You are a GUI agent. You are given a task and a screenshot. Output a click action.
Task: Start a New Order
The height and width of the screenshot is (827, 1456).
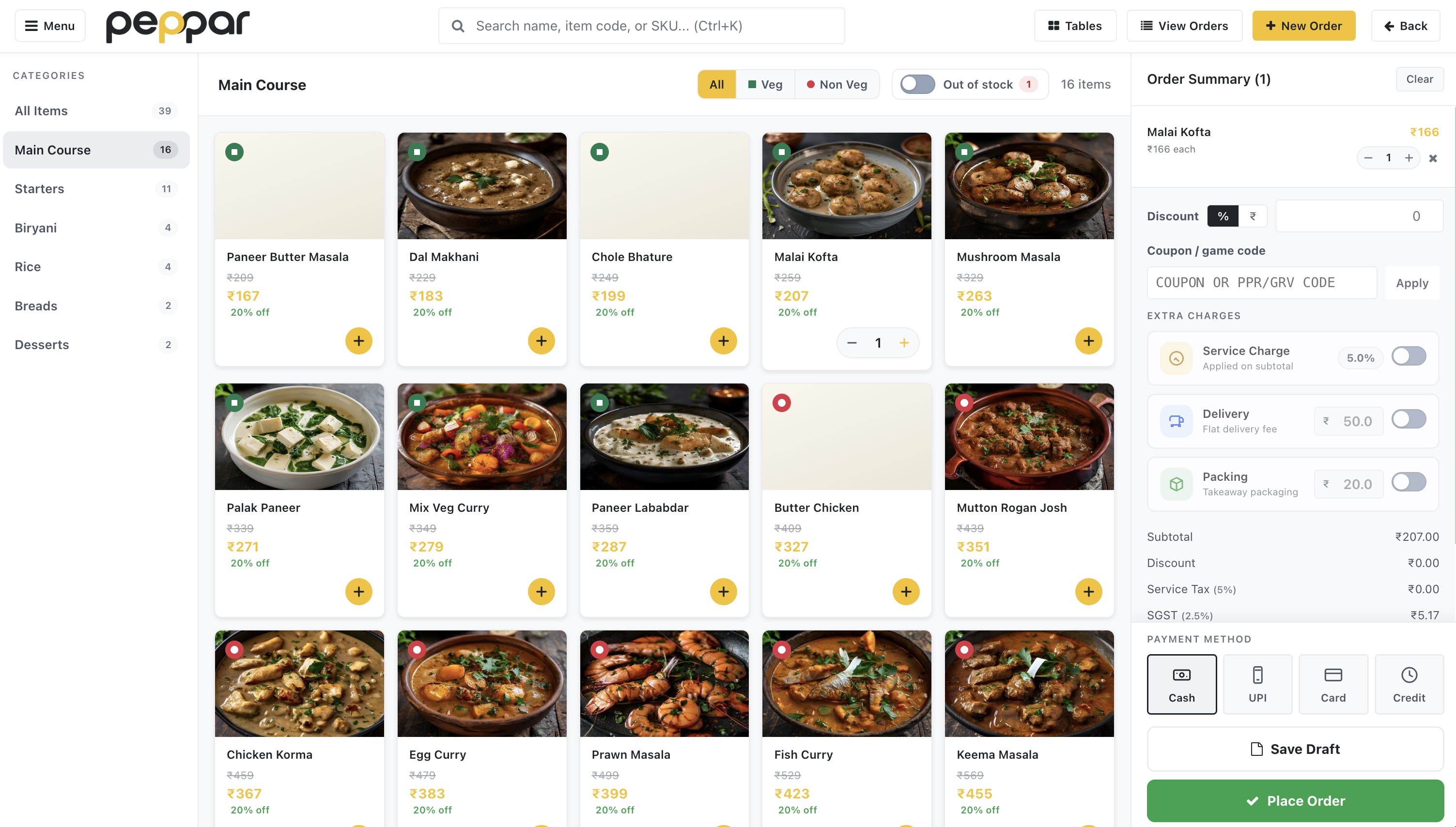click(1304, 26)
